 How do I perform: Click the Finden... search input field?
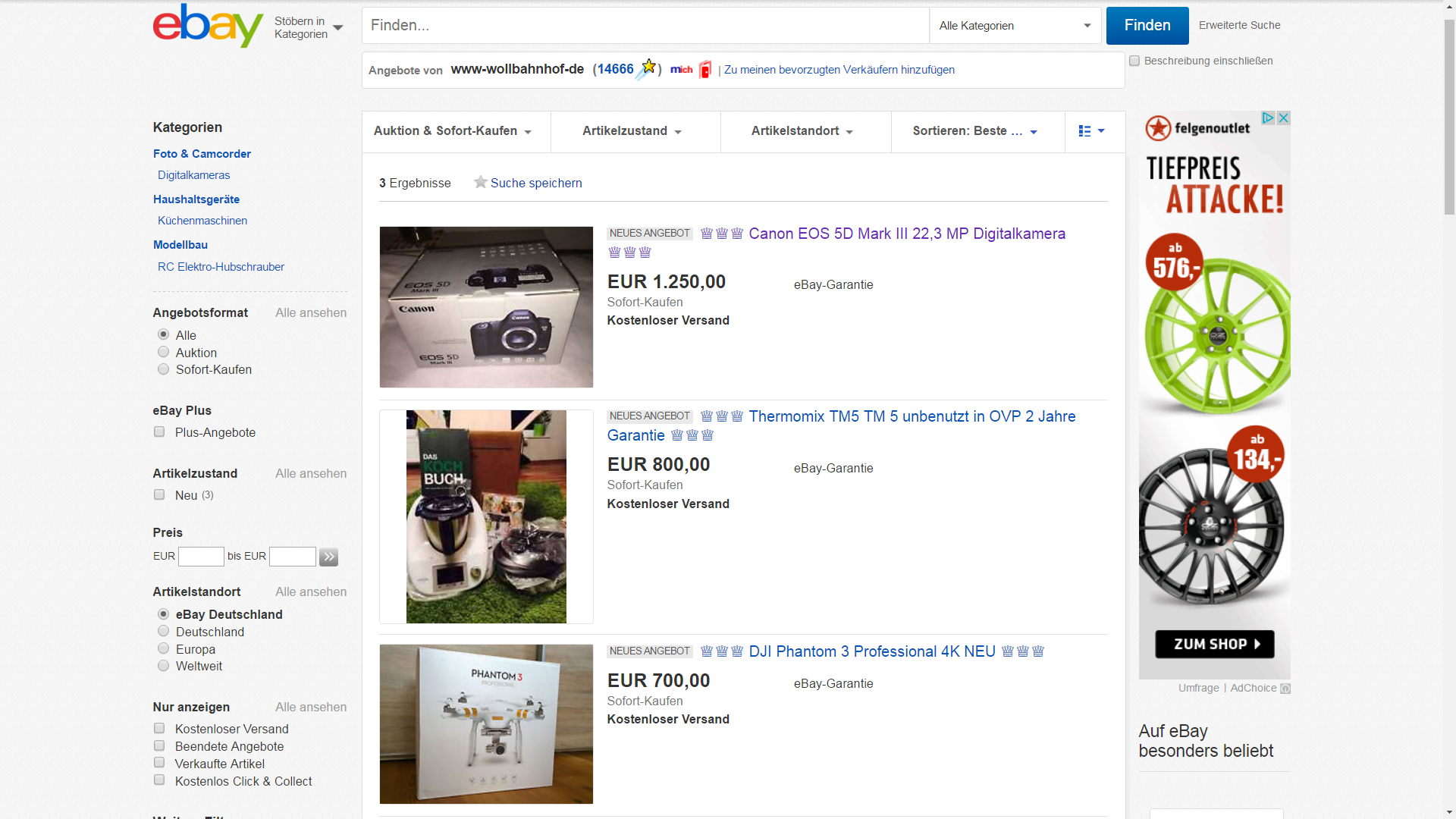click(x=645, y=26)
